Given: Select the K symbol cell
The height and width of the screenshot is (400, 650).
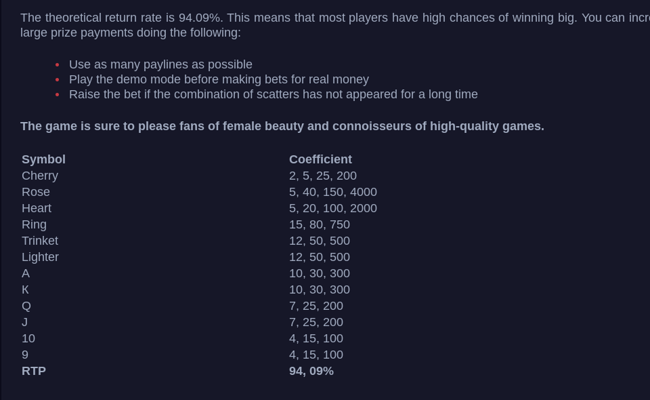Looking at the screenshot, I should 25,289.
